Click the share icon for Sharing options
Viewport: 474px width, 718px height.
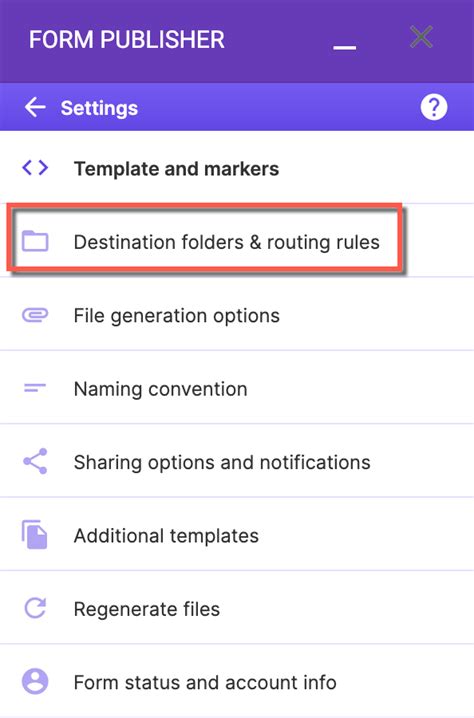(x=35, y=461)
